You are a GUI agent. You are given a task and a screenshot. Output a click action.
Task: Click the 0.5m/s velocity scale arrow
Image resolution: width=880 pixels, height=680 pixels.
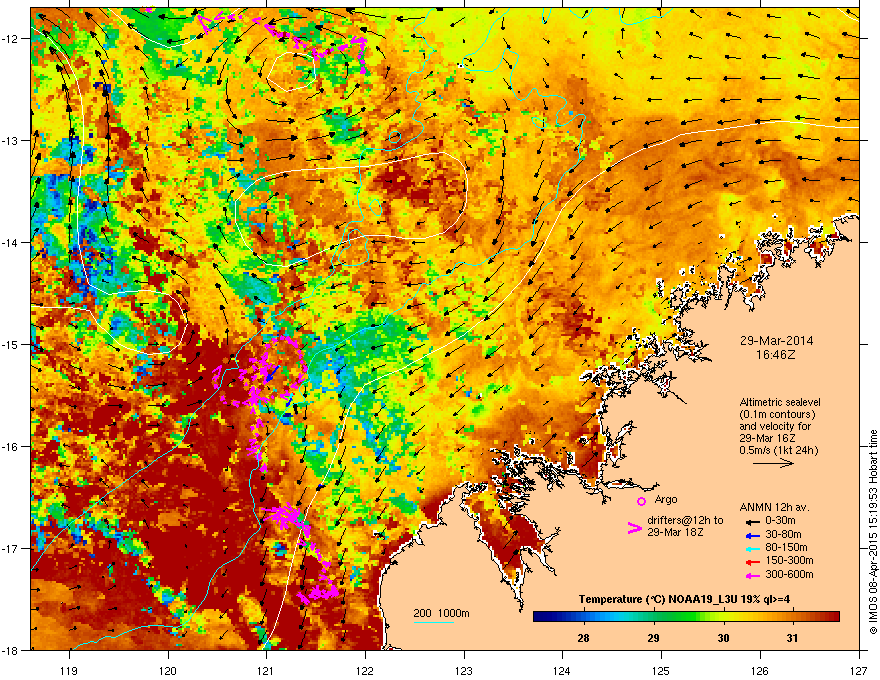pyautogui.click(x=773, y=463)
